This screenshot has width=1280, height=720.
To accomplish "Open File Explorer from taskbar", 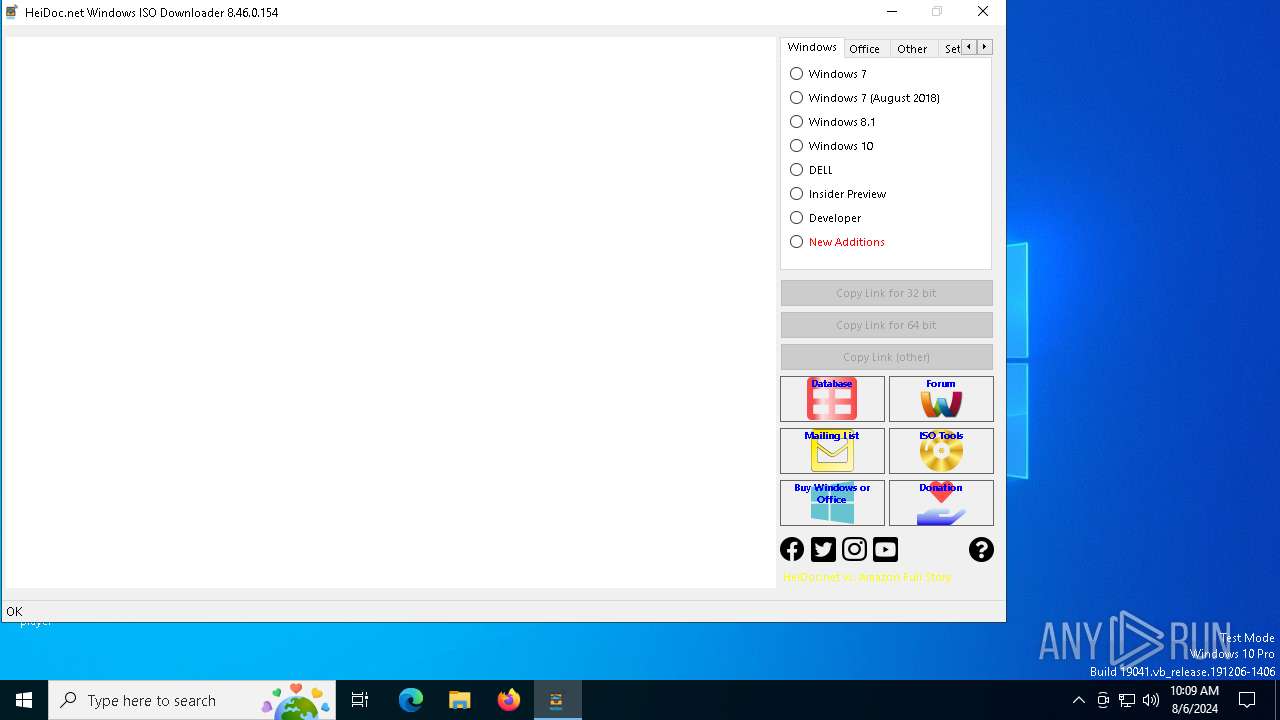I will pos(460,700).
